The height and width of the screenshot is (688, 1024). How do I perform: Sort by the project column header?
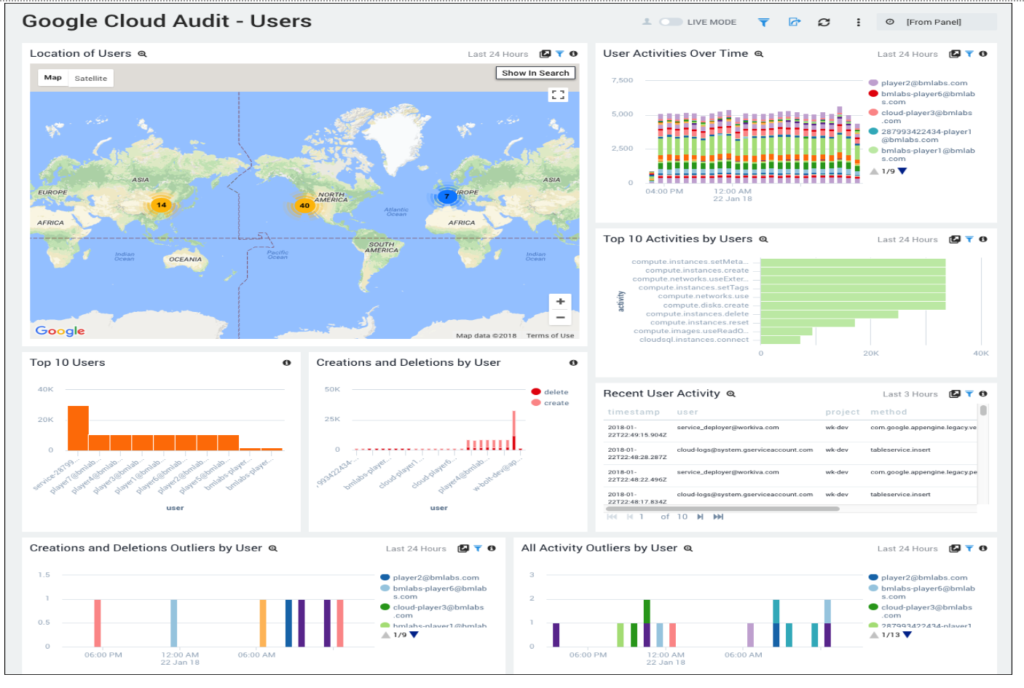(x=842, y=413)
